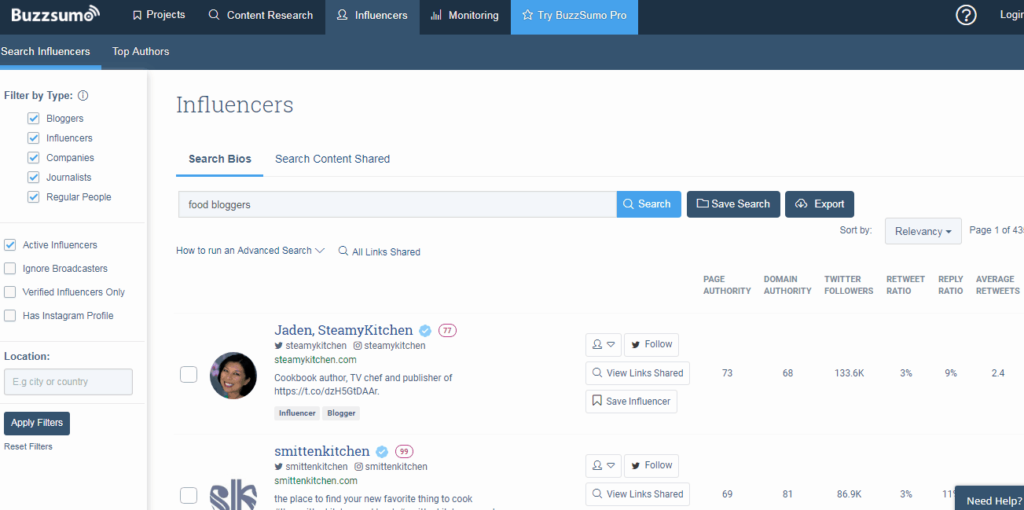
Task: Toggle Ignore Broadcasters checkbox
Action: pyautogui.click(x=10, y=268)
